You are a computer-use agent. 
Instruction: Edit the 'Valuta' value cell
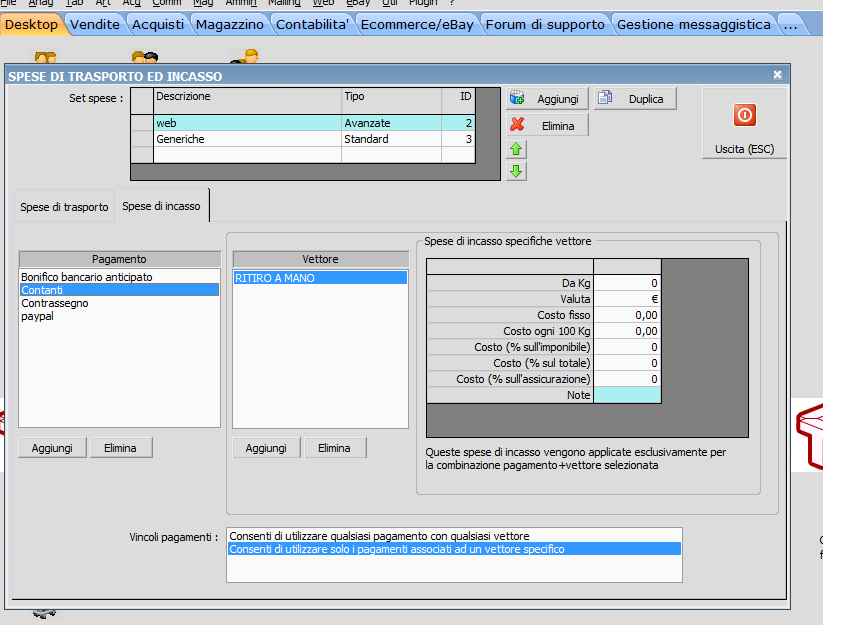(x=627, y=299)
